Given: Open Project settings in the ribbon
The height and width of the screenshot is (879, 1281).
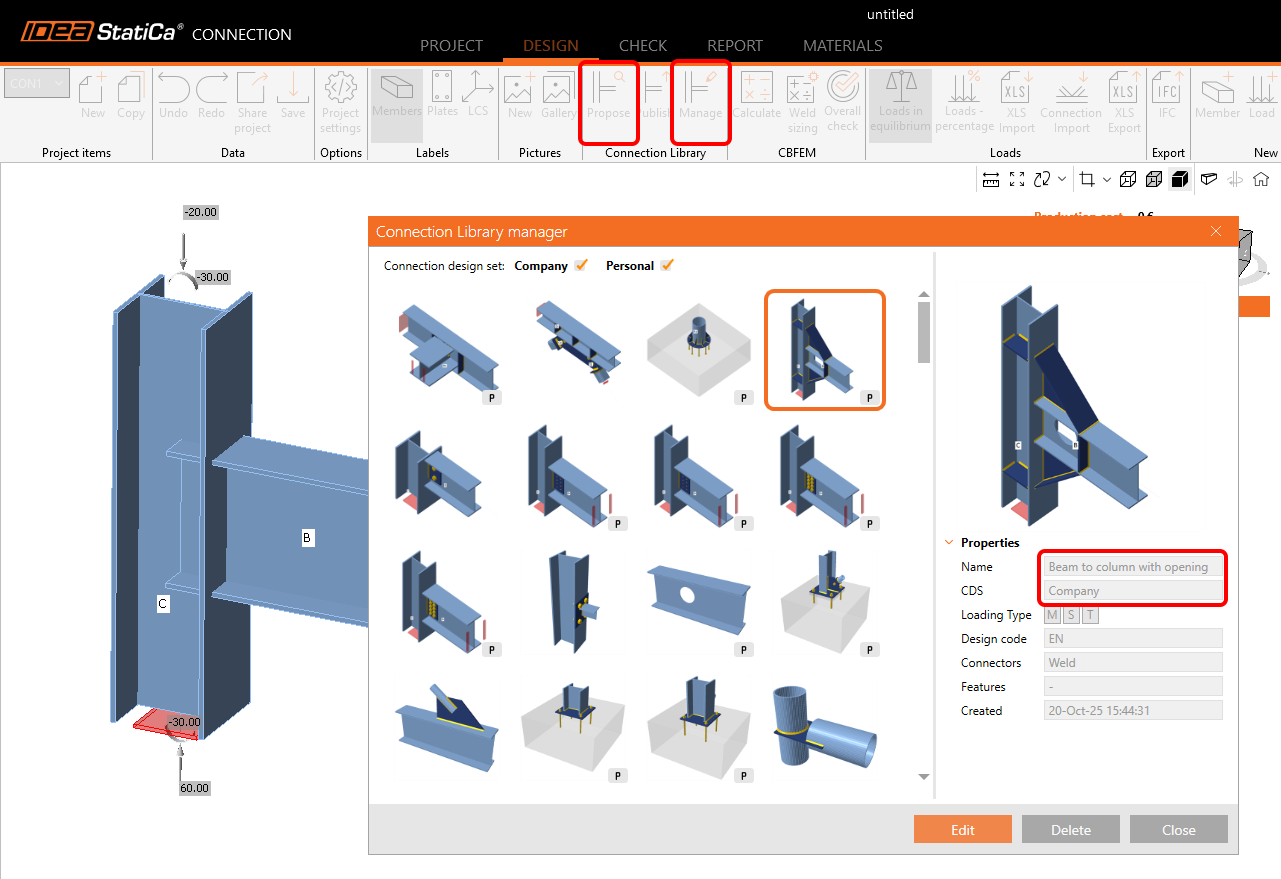Looking at the screenshot, I should click(x=340, y=100).
